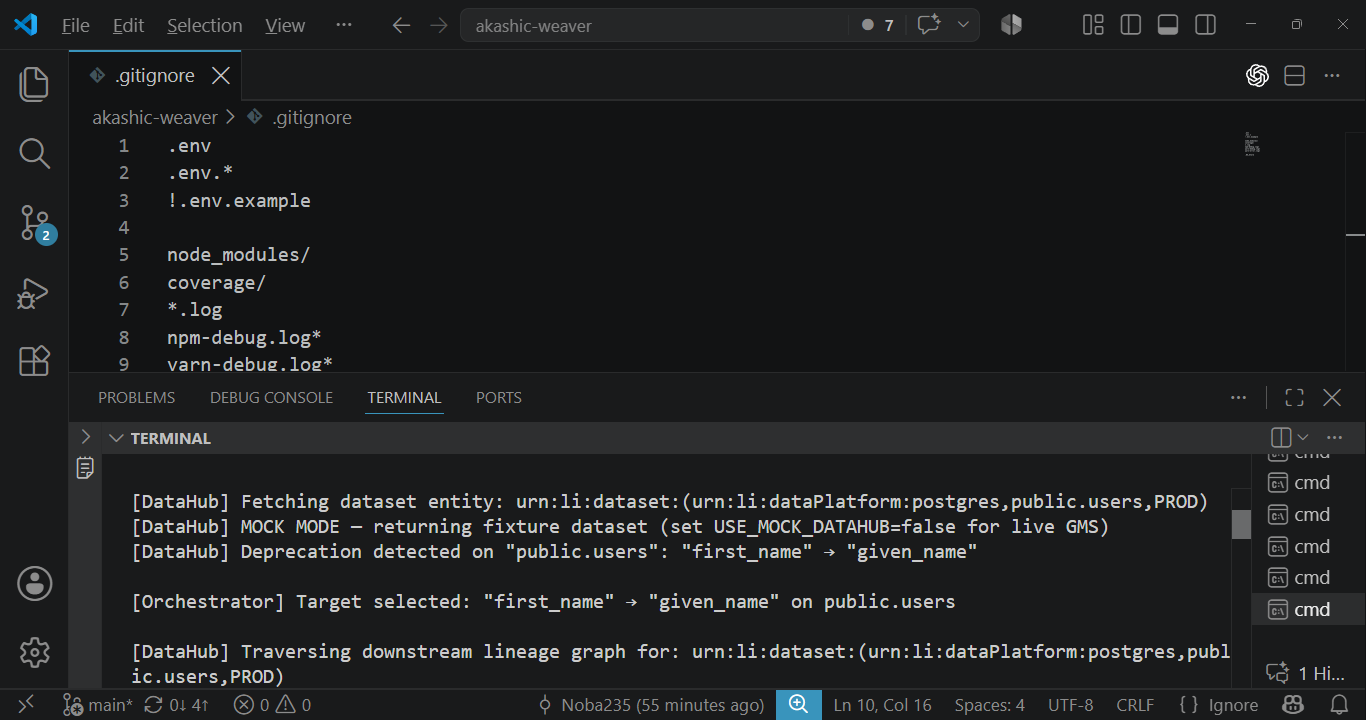The height and width of the screenshot is (720, 1366).
Task: Toggle the bottom panel layout button
Action: click(1168, 25)
